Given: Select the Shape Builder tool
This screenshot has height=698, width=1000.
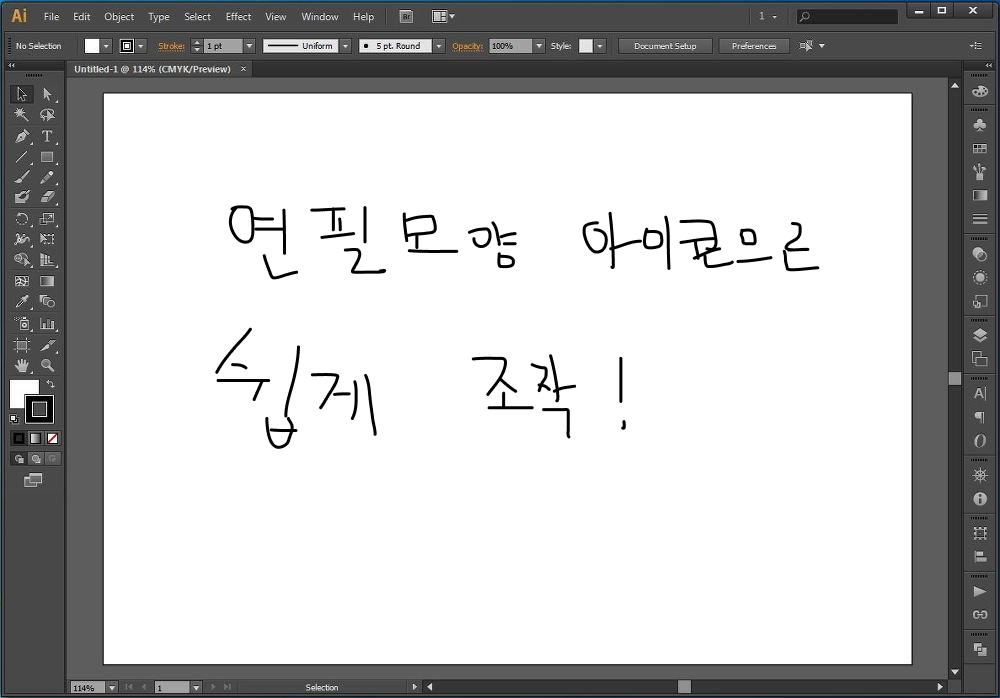Looking at the screenshot, I should click(22, 260).
